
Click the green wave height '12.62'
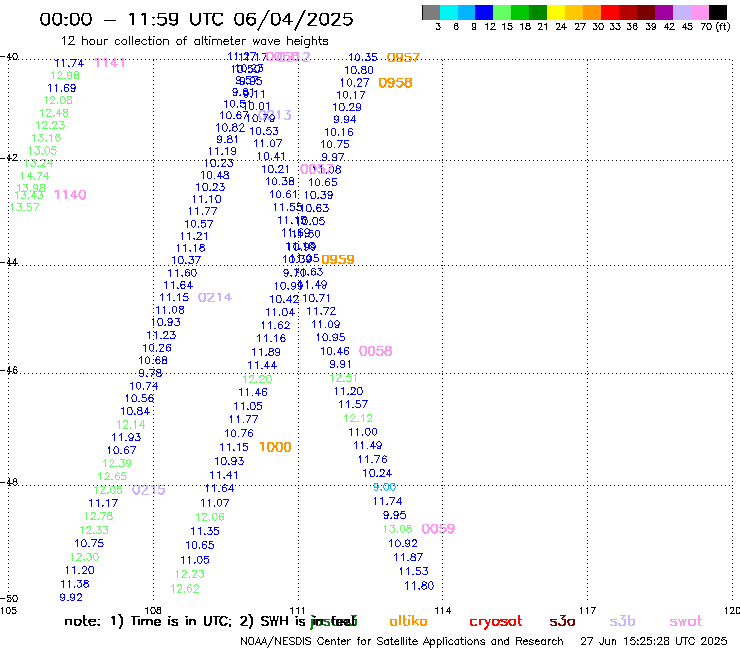(185, 589)
